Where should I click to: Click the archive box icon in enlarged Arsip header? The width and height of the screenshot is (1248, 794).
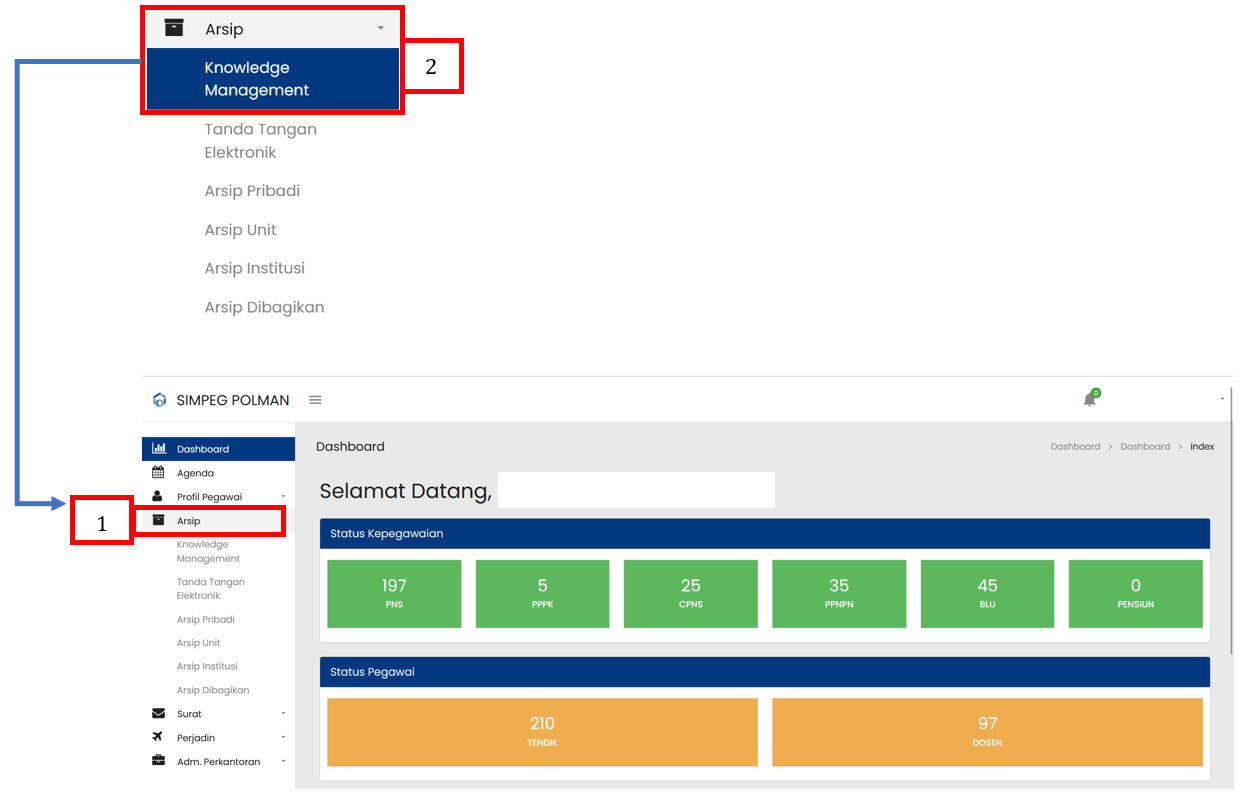[x=174, y=28]
